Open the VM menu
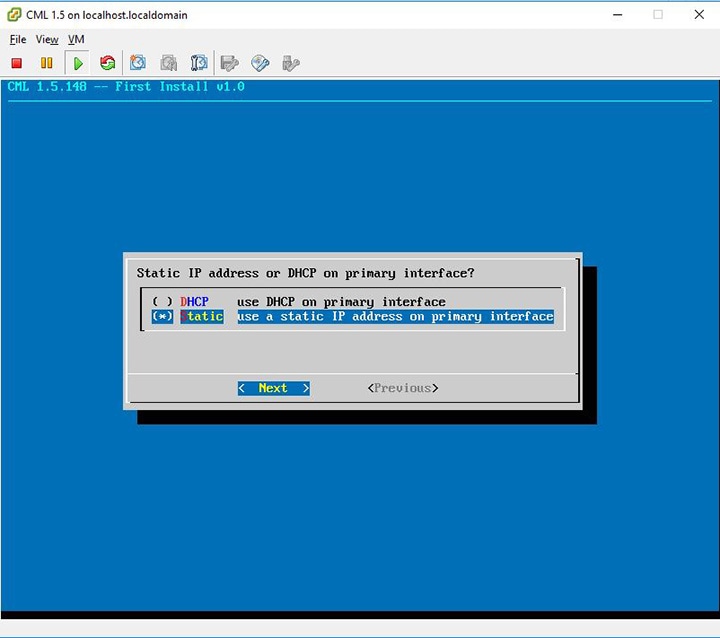The image size is (720, 638). click(76, 40)
